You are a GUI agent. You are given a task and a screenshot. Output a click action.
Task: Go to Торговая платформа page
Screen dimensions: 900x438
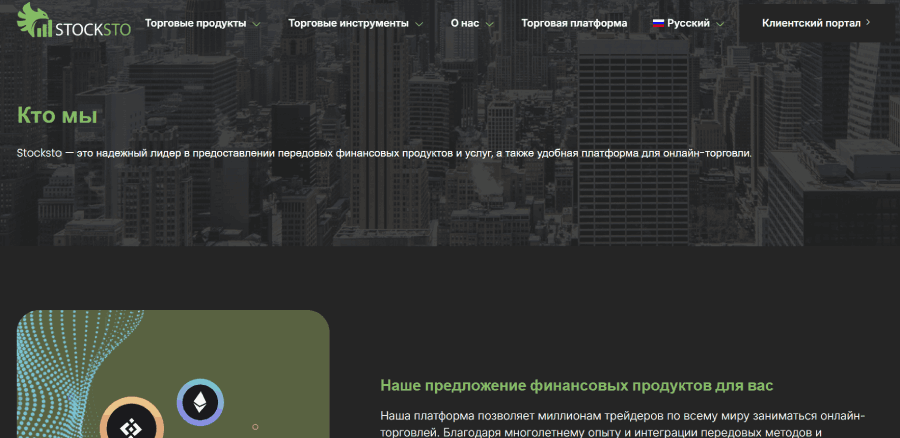pyautogui.click(x=574, y=24)
